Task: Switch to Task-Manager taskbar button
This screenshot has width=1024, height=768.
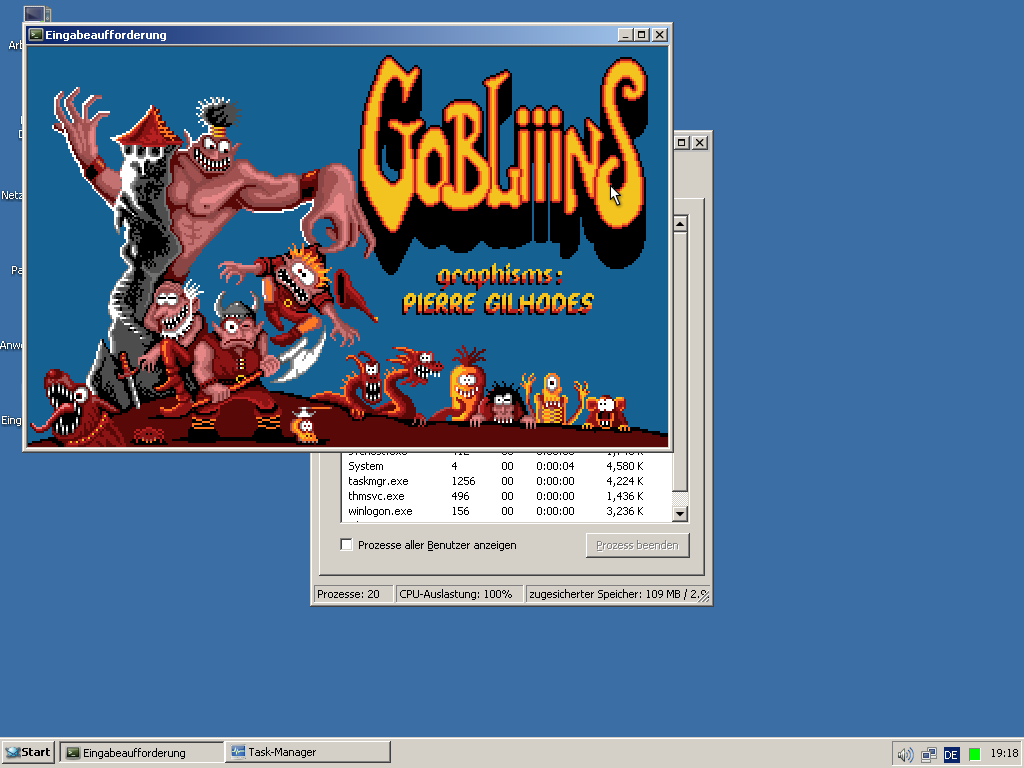Action: tap(308, 752)
